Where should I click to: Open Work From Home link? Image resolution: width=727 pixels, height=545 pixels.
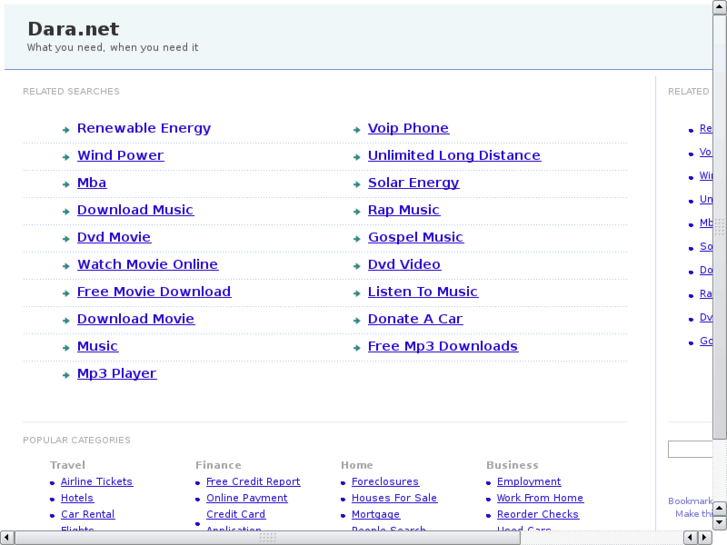(540, 498)
